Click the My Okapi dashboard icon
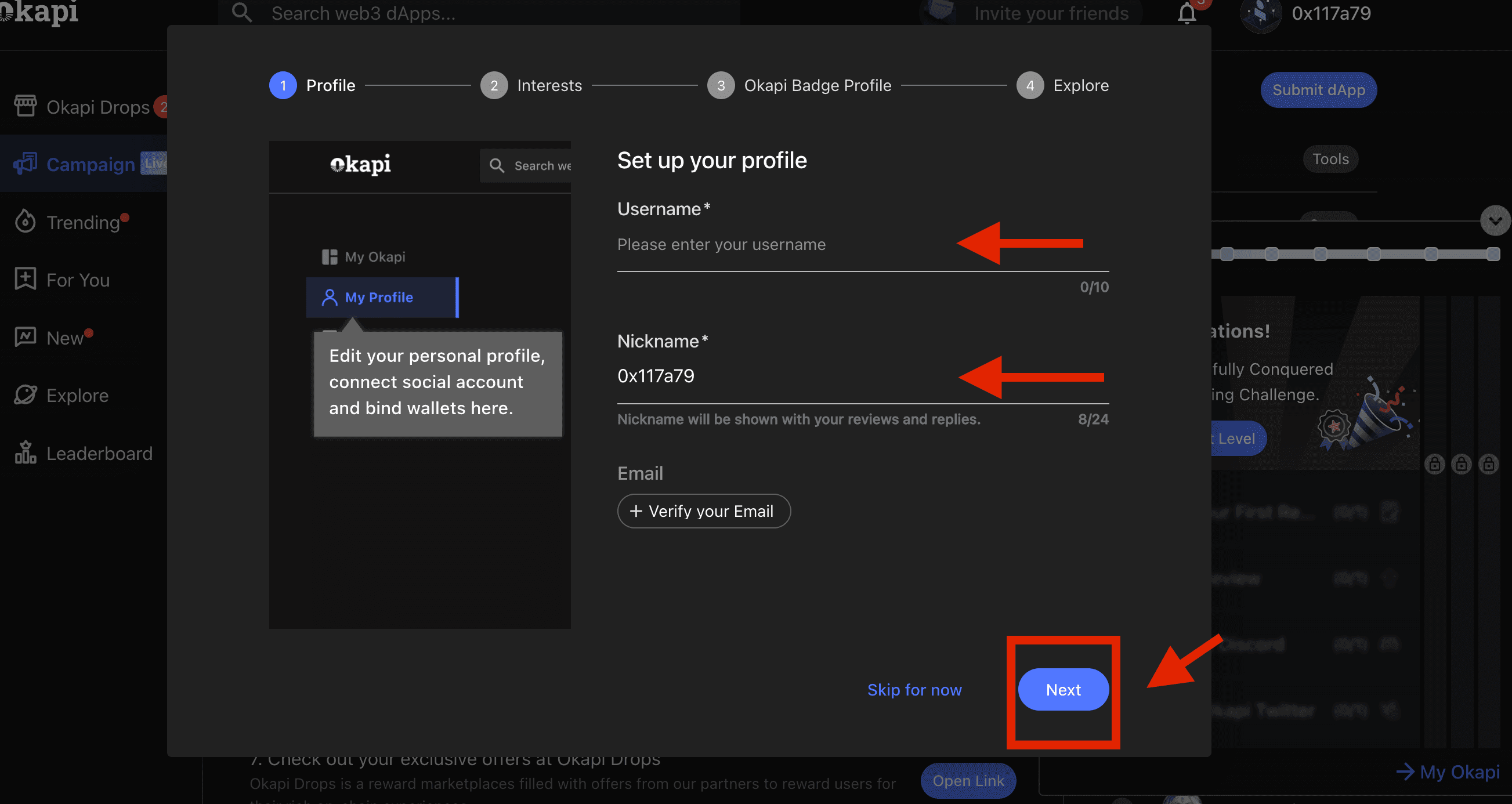The height and width of the screenshot is (804, 1512). click(x=330, y=257)
